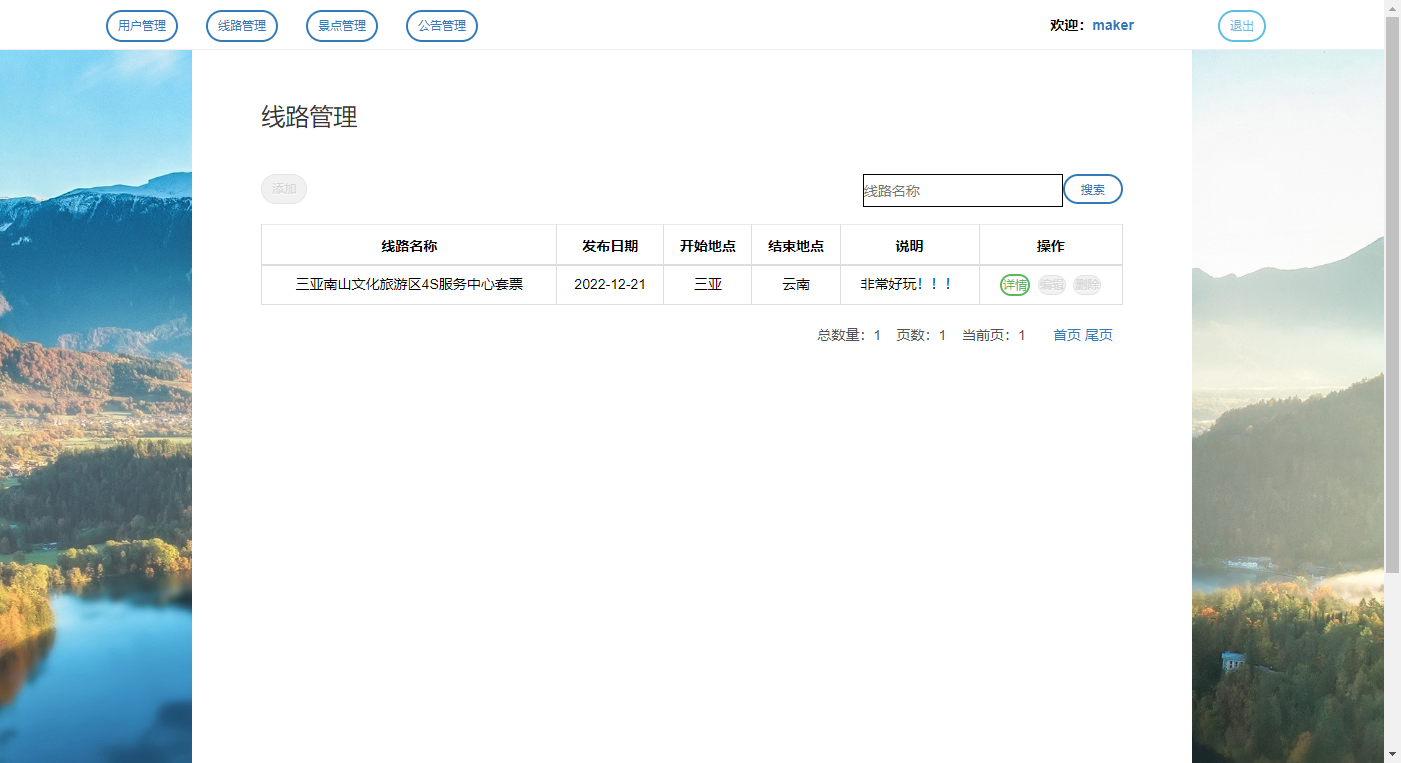The height and width of the screenshot is (763, 1401).
Task: Open 详情 for the 三亚南山 route
Action: click(x=1015, y=285)
